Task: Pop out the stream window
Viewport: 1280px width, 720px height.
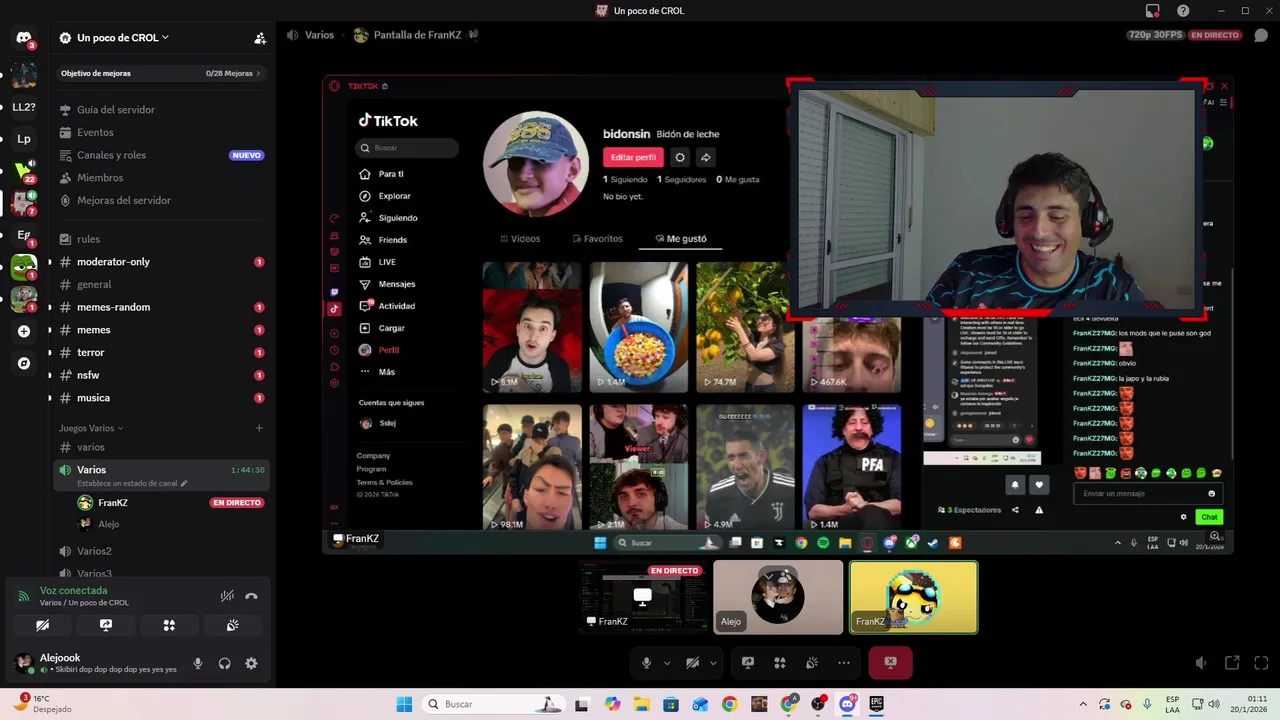Action: coord(1232,663)
